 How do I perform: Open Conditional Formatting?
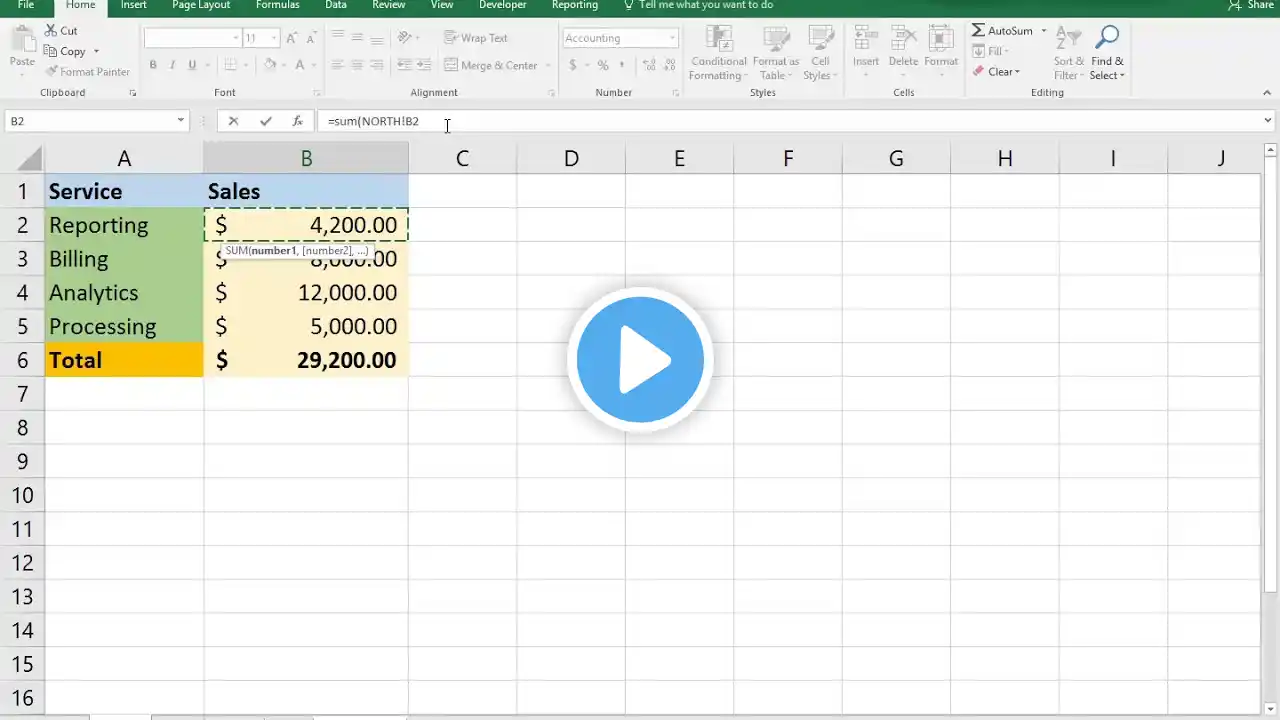click(x=718, y=53)
